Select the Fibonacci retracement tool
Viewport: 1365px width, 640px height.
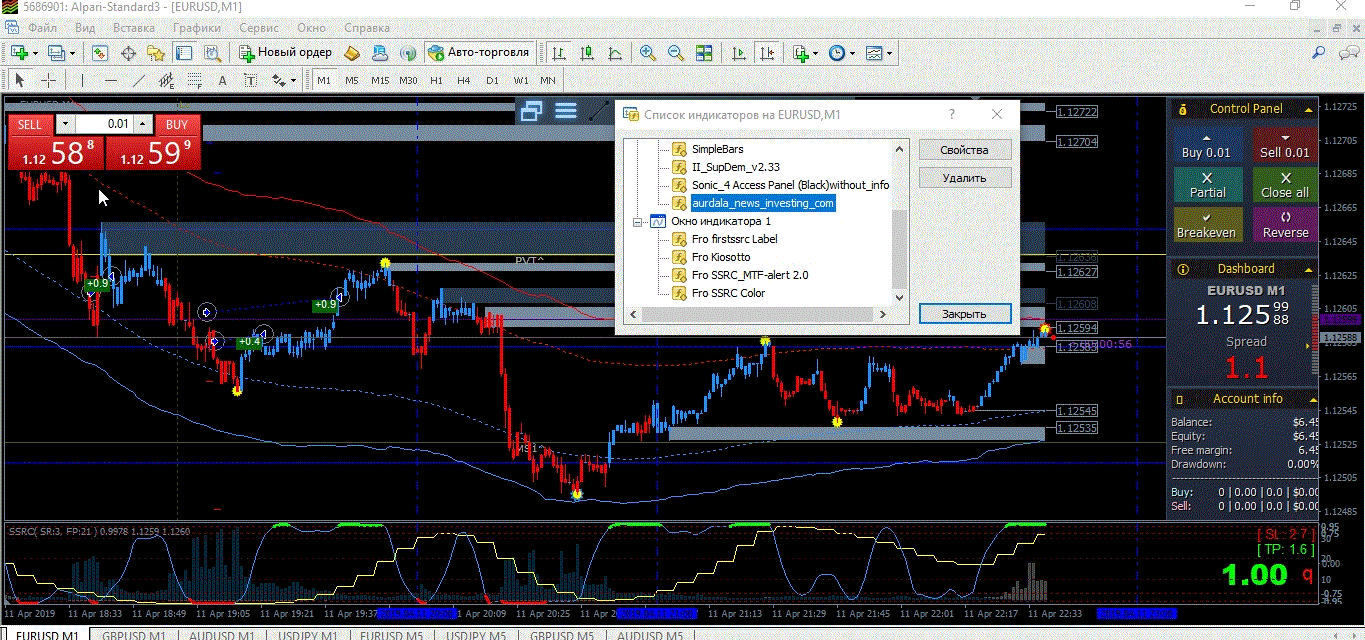coord(194,80)
